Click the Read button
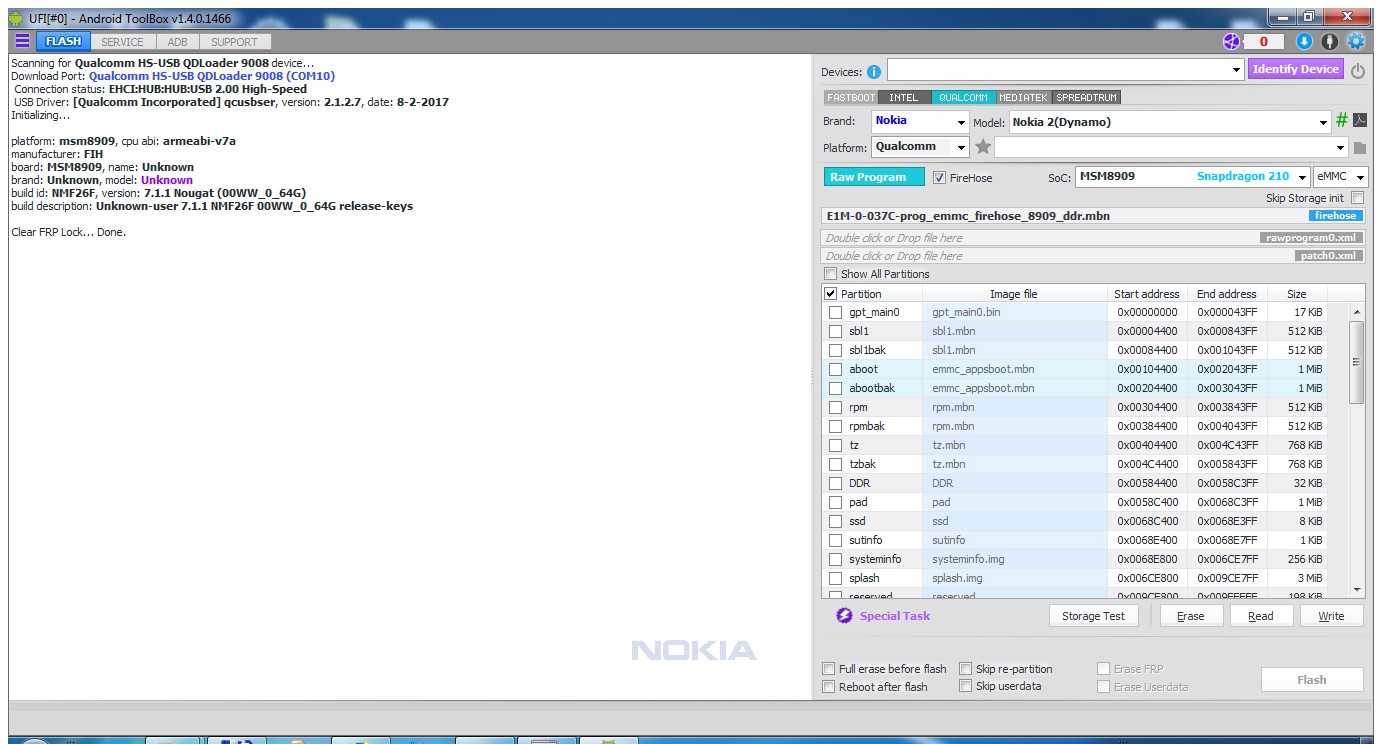Screen dimensions: 1382x744 tap(1261, 616)
